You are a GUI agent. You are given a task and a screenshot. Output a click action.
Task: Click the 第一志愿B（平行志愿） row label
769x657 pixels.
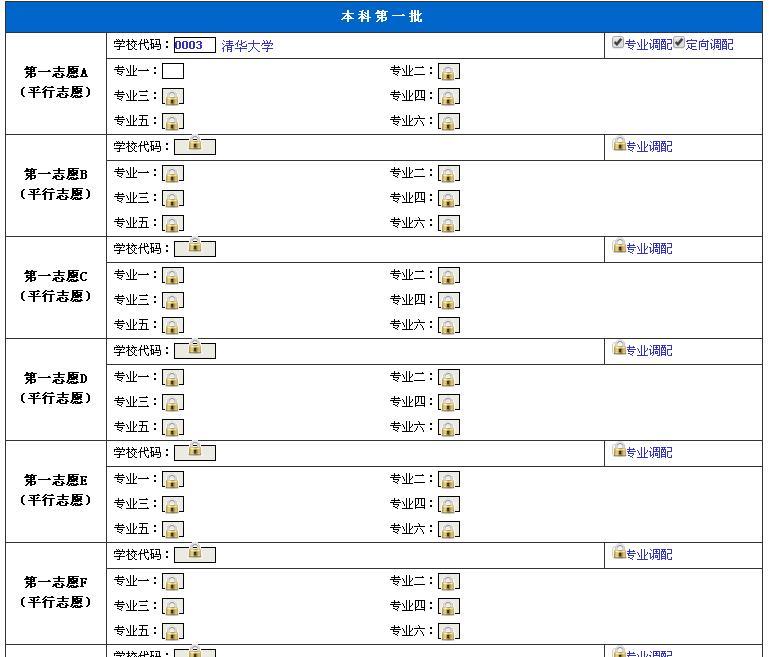pos(55,184)
